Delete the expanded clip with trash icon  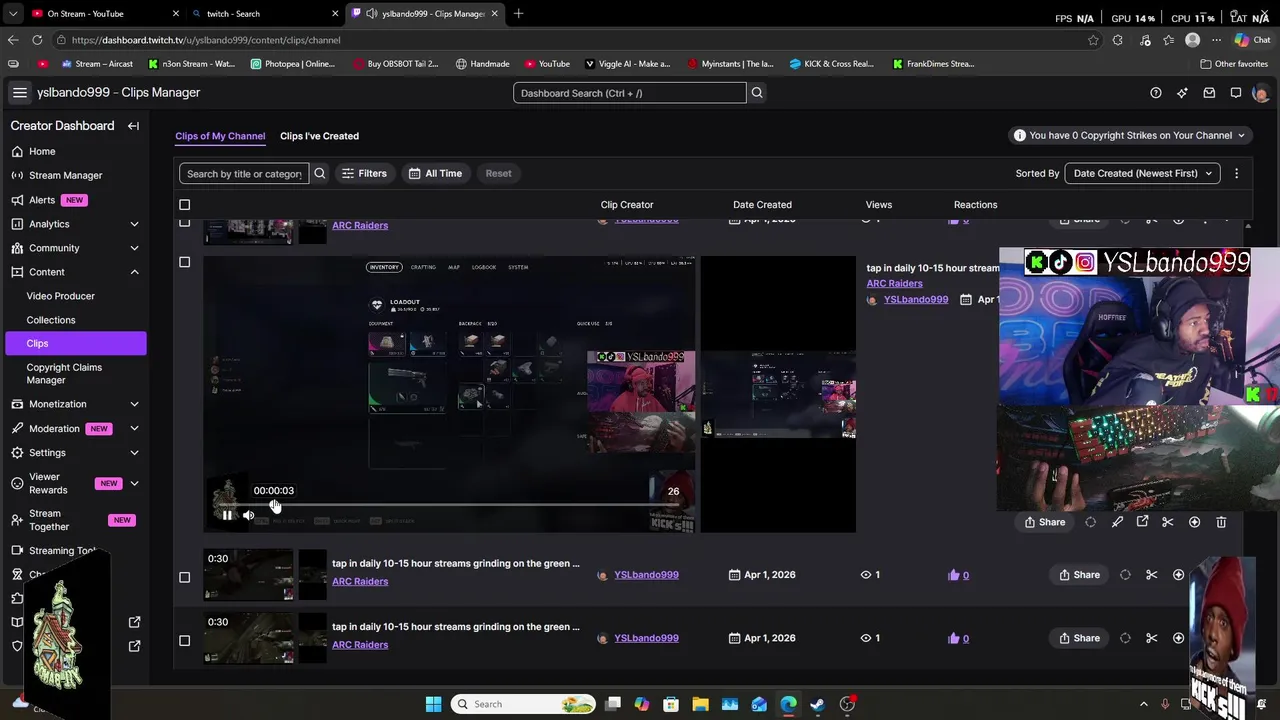[1221, 522]
